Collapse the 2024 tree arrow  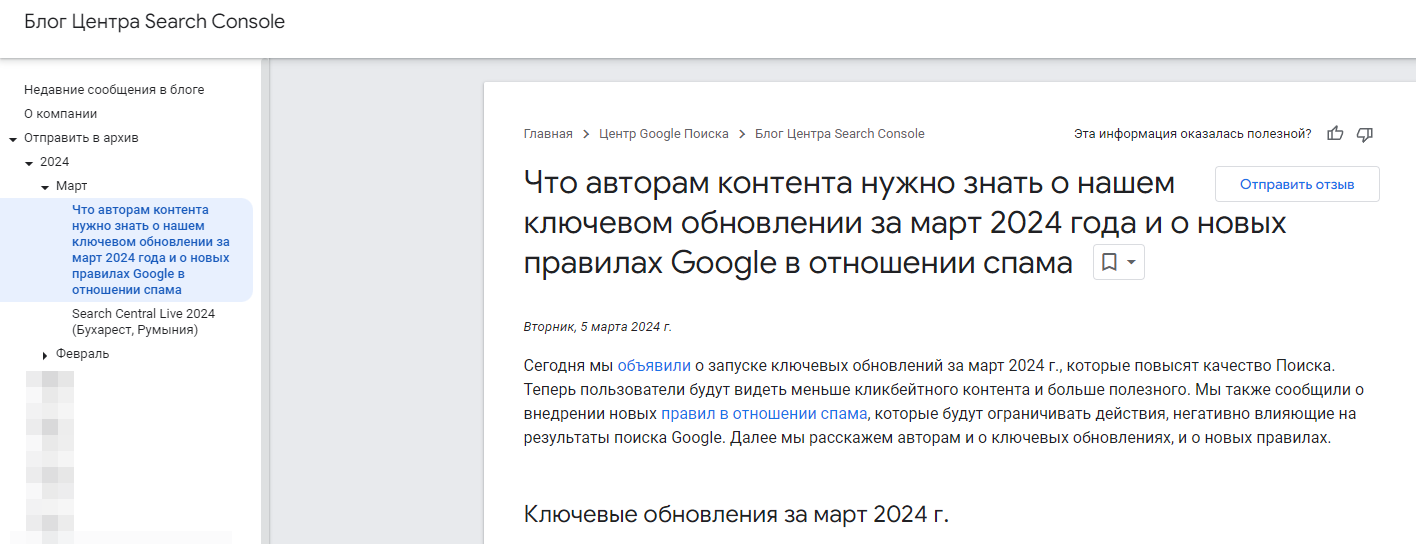coord(29,163)
